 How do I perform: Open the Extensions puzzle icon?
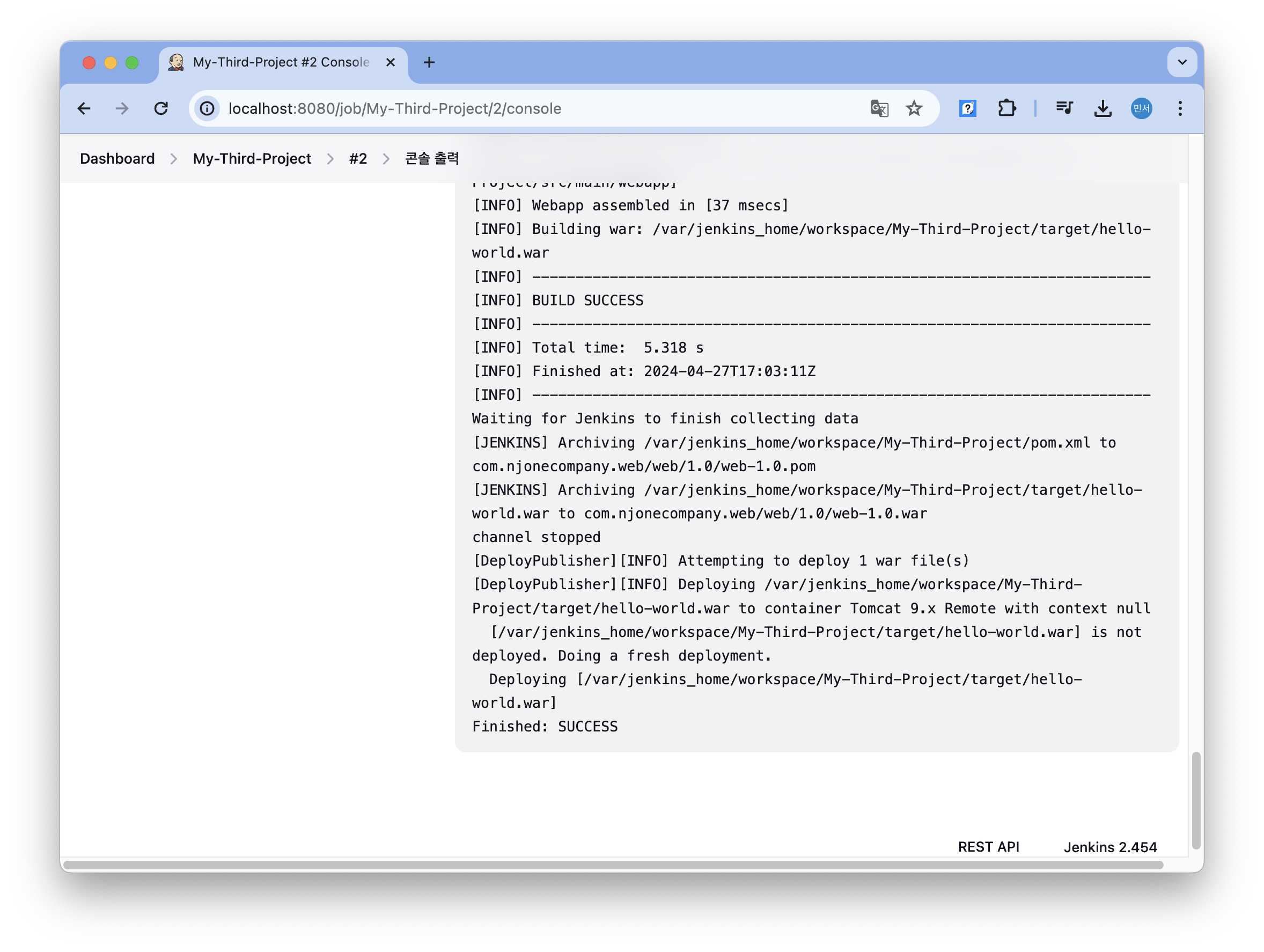pyautogui.click(x=1006, y=108)
